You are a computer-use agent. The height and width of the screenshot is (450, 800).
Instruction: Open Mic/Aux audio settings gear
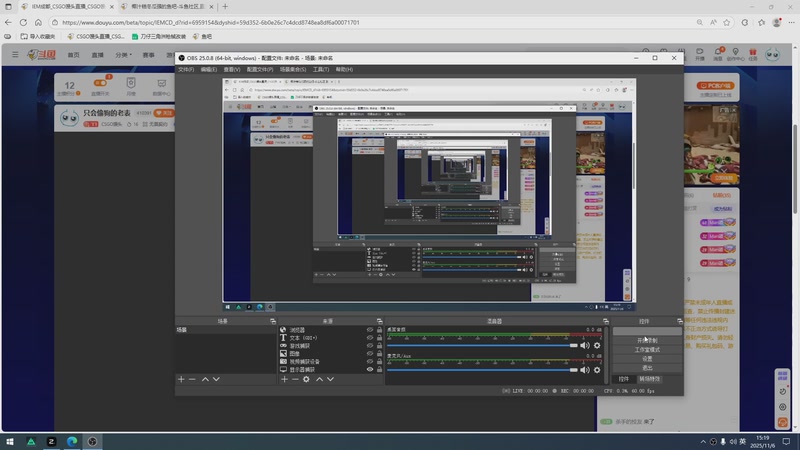(x=598, y=370)
